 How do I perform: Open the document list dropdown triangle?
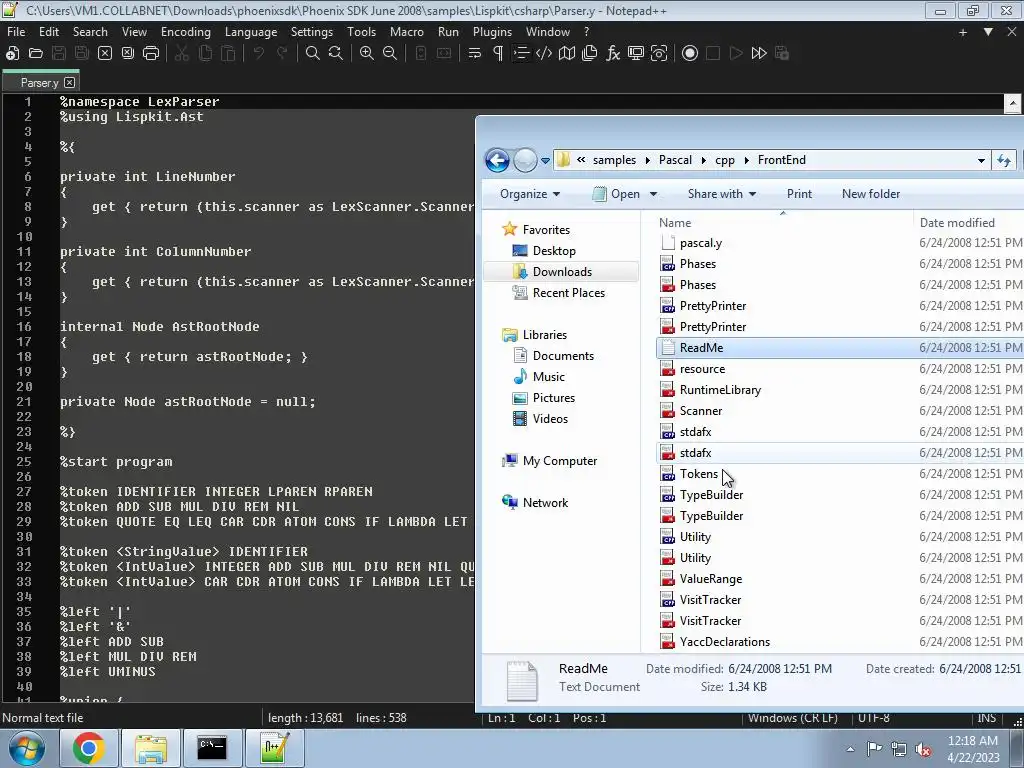pyautogui.click(x=988, y=32)
